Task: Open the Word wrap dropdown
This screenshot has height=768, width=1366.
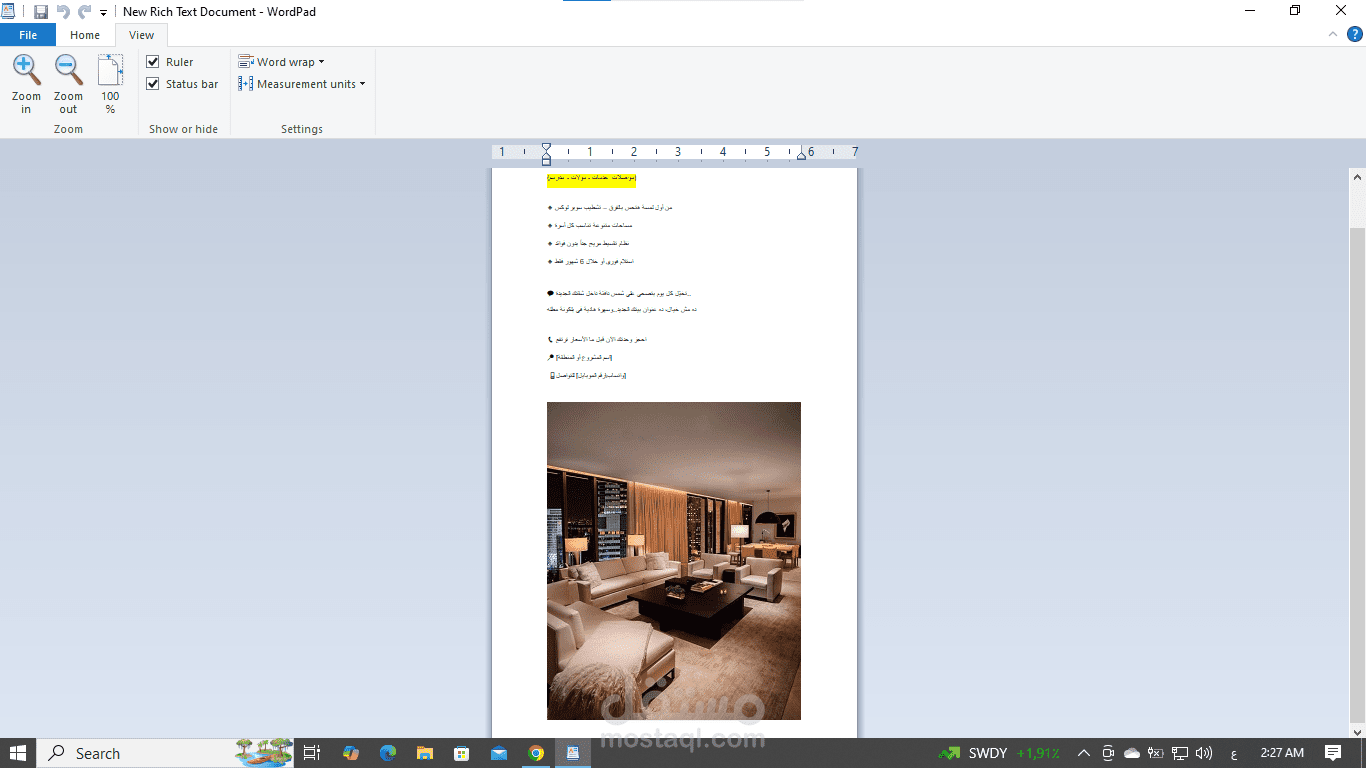Action: tap(281, 62)
